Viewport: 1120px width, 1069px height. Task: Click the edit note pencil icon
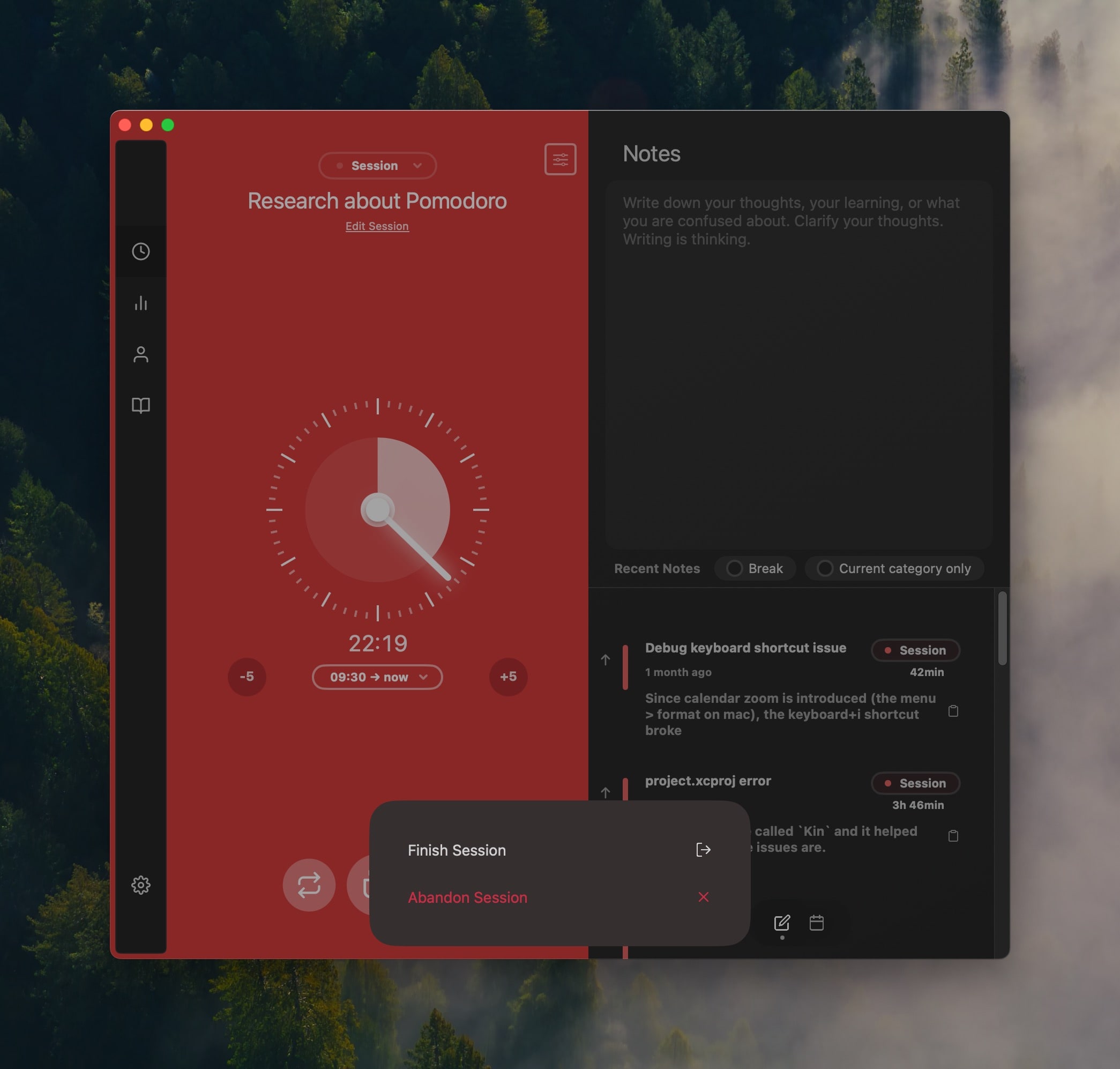tap(782, 922)
